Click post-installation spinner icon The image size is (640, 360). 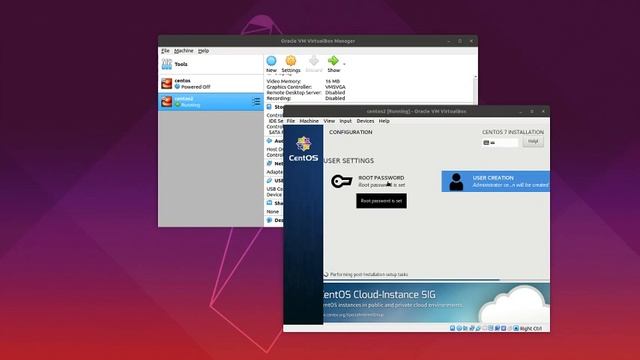[326, 274]
